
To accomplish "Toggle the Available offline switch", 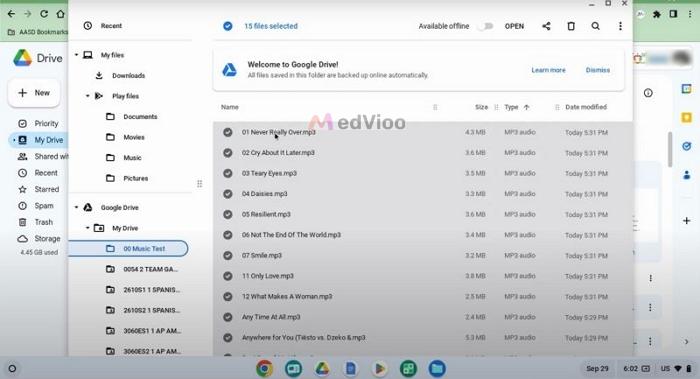I will [485, 26].
